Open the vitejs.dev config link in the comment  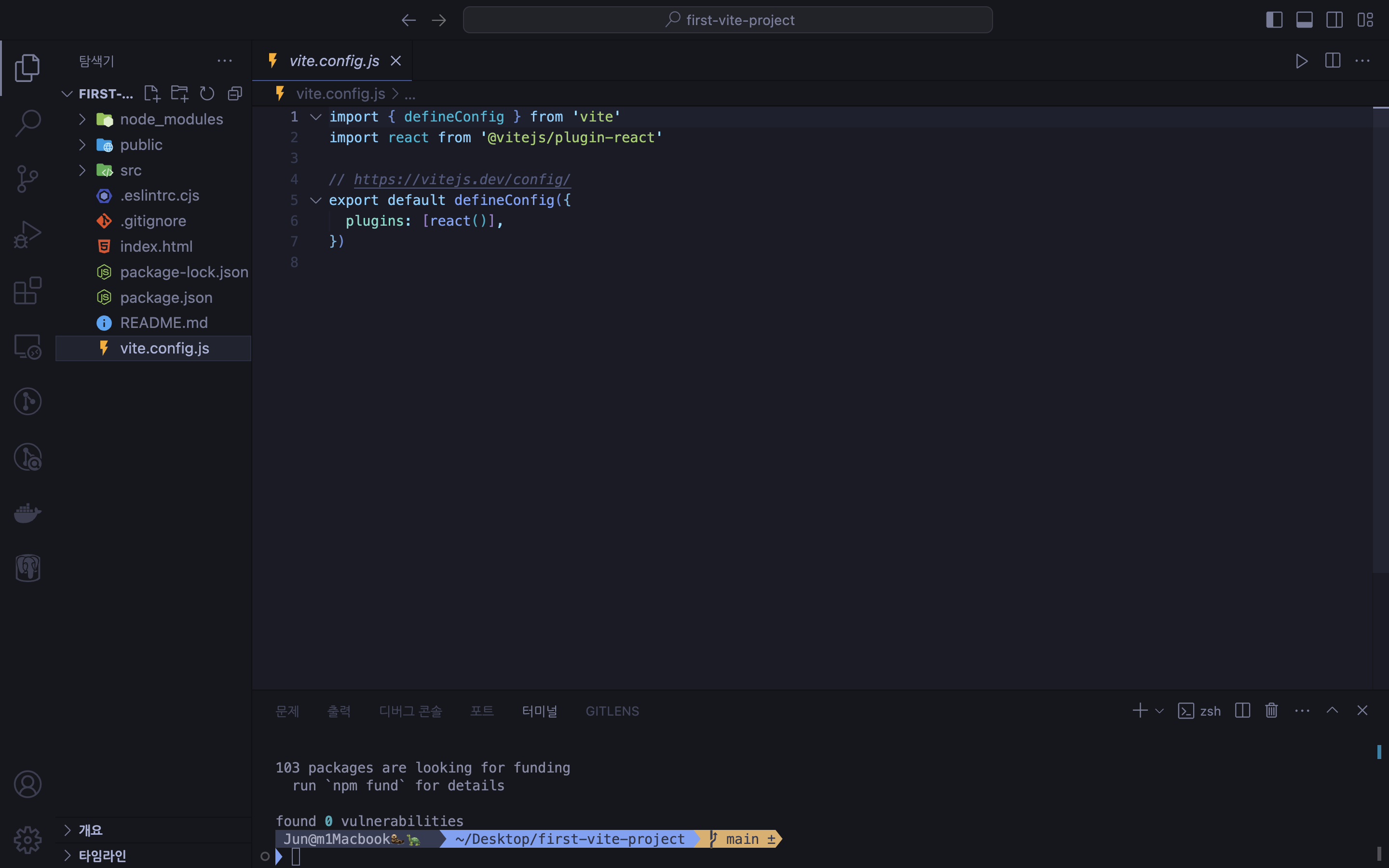click(462, 179)
